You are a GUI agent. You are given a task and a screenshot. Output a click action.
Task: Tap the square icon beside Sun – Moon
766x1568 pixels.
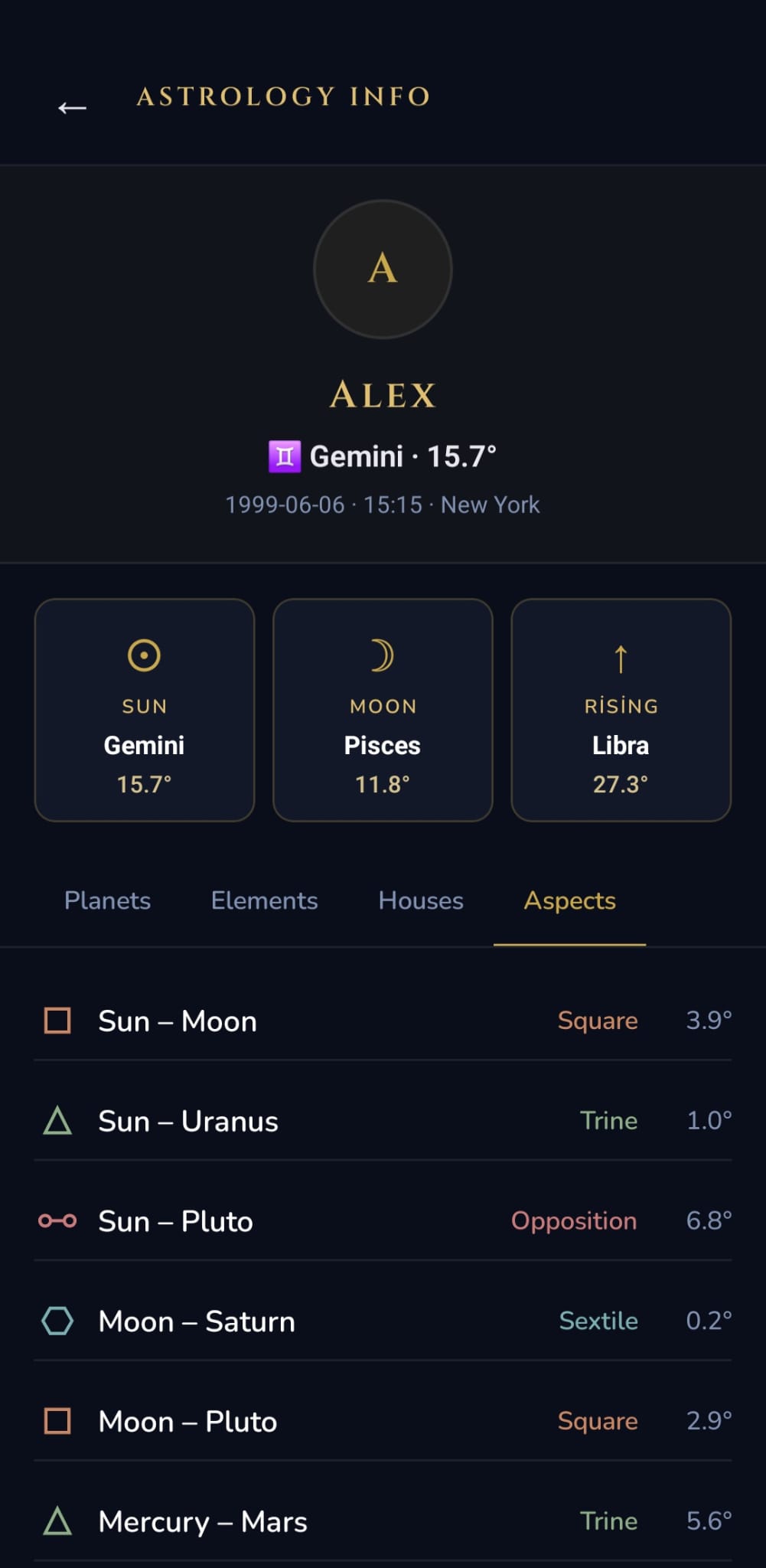pos(57,1021)
